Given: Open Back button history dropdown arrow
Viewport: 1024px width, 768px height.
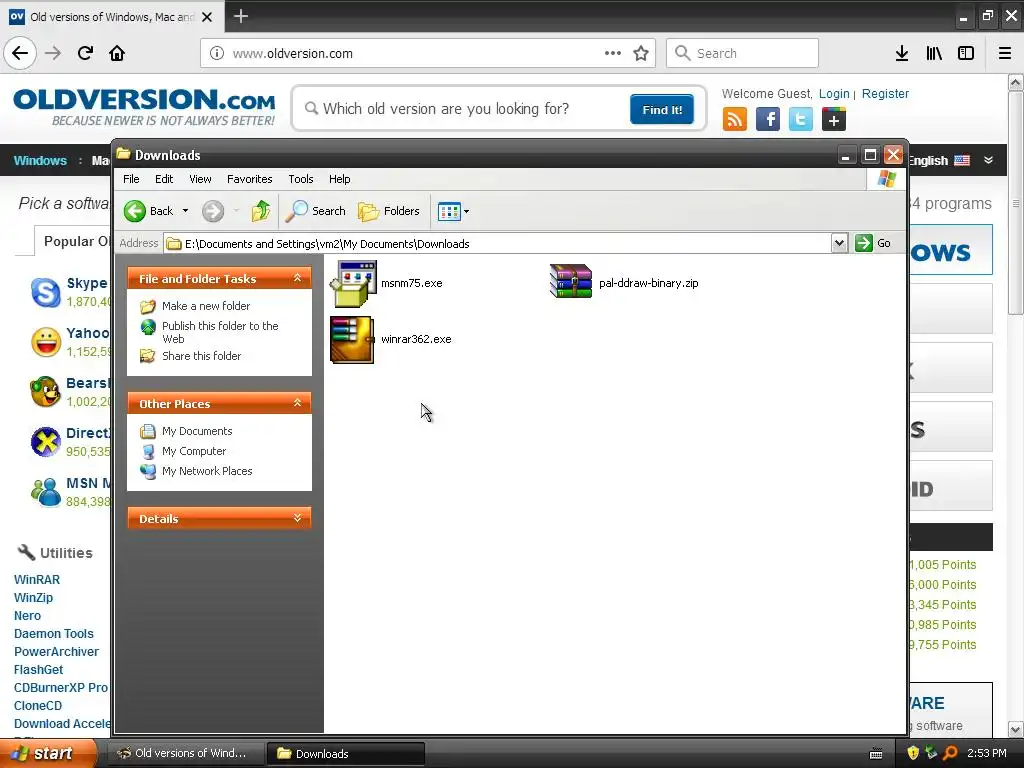Looking at the screenshot, I should click(x=185, y=211).
